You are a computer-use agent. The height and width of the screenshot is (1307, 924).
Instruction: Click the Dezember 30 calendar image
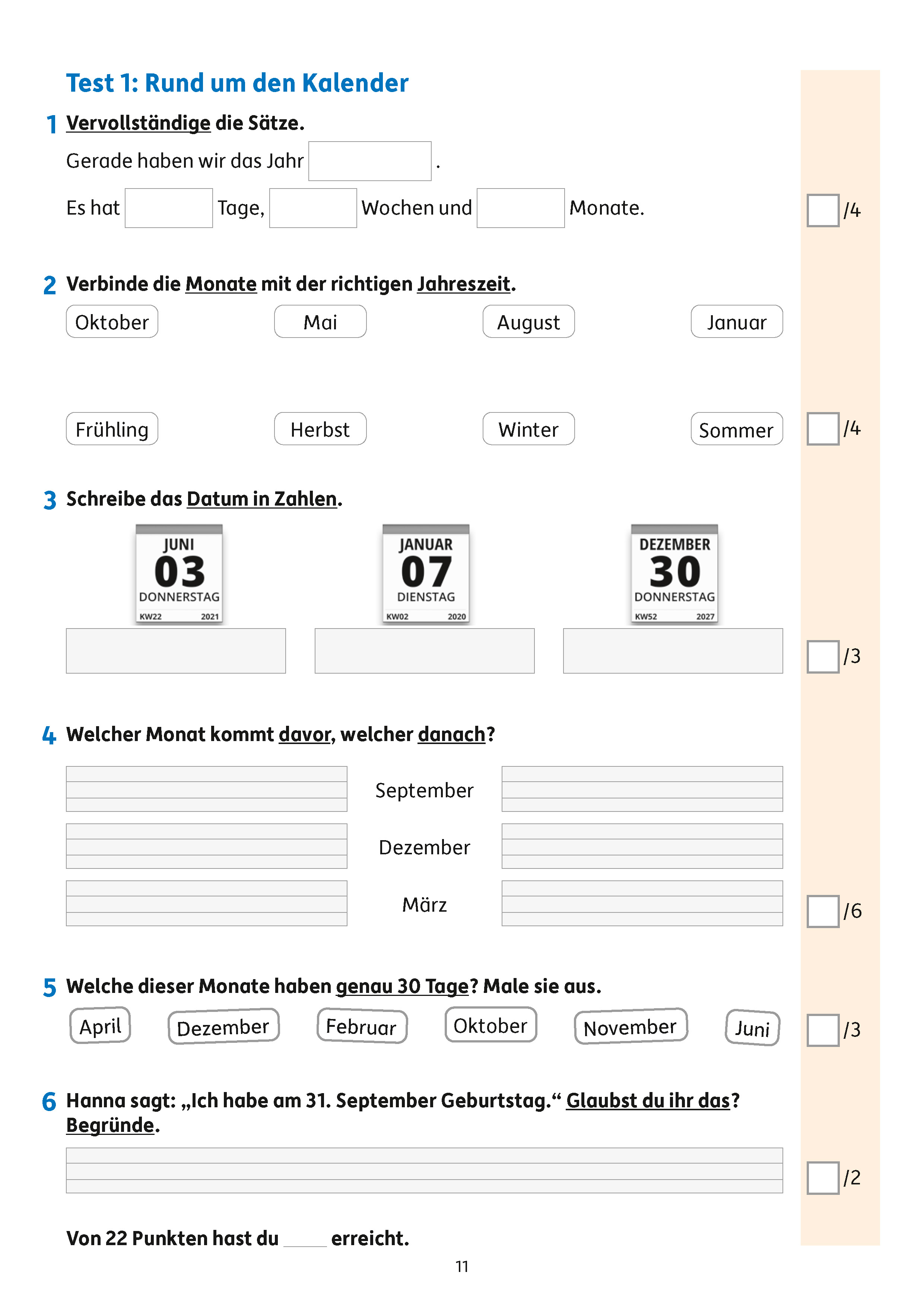tap(674, 573)
